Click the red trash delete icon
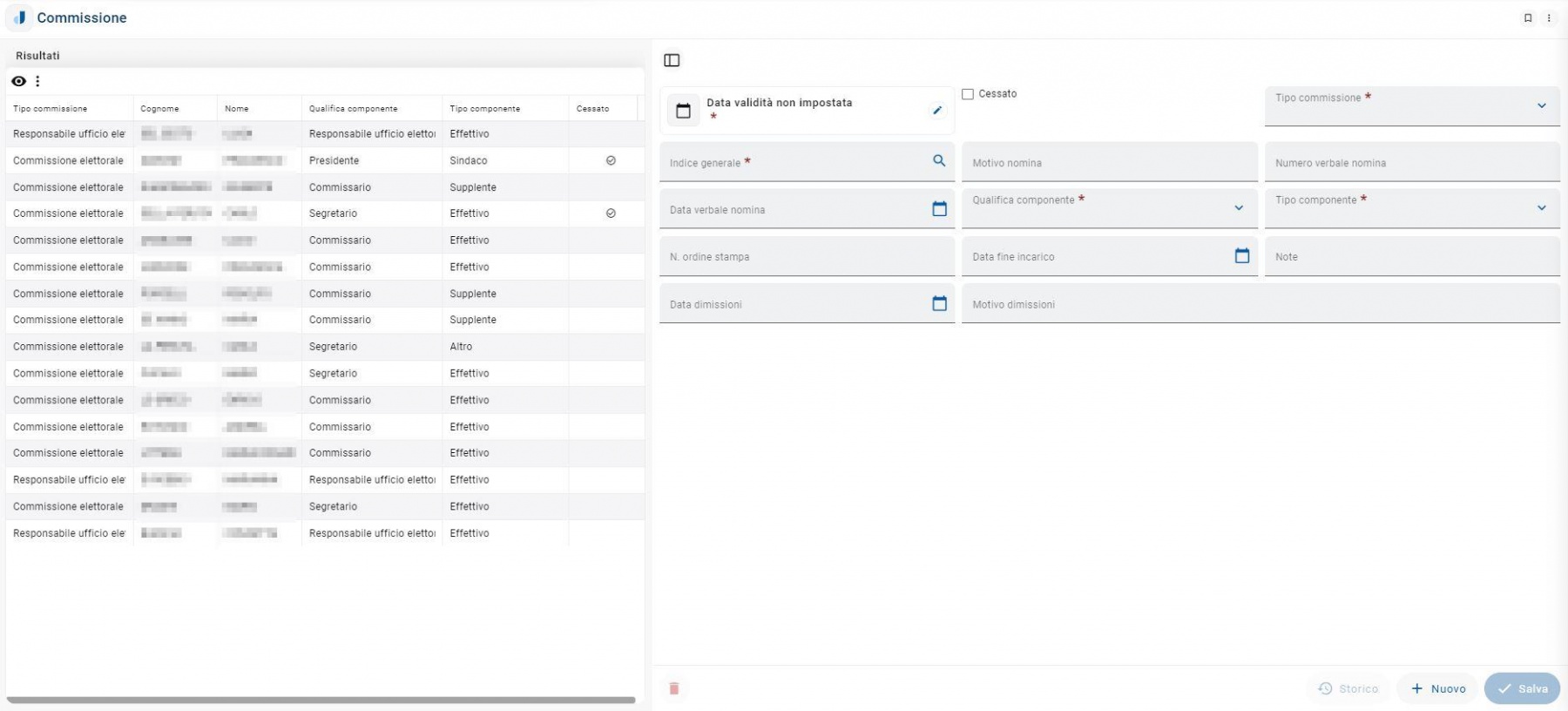This screenshot has width=1568, height=711. tap(674, 688)
